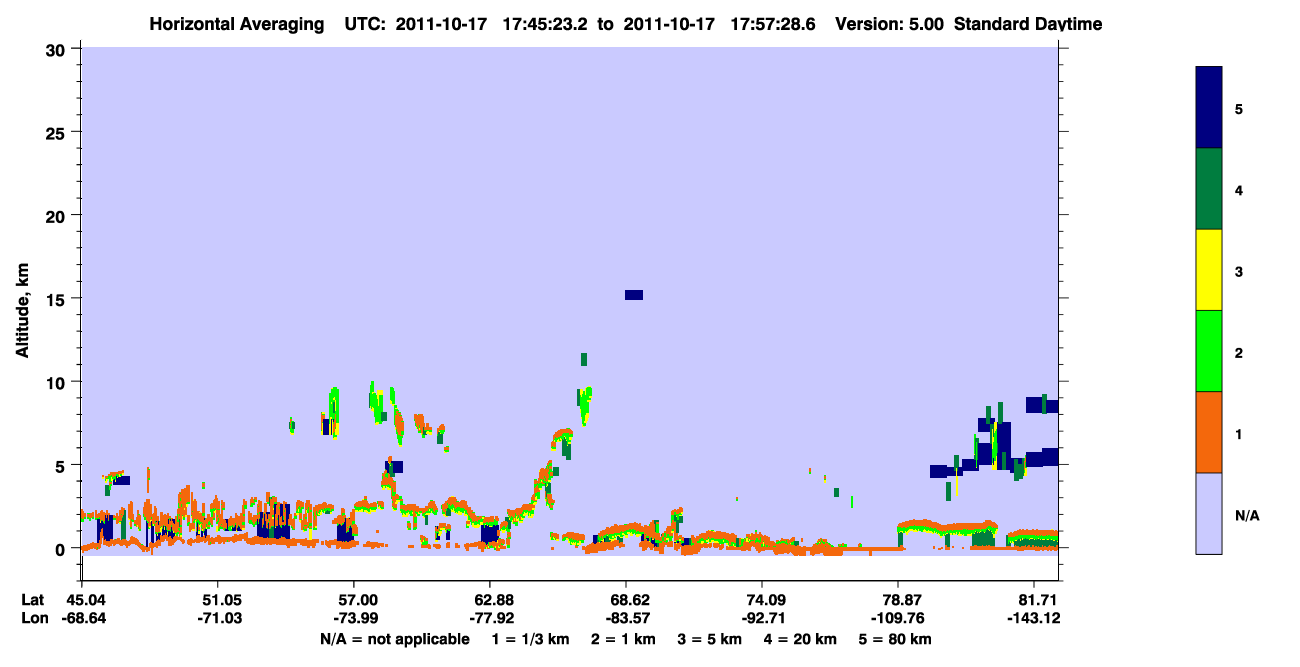Image resolution: width=1300 pixels, height=667 pixels.
Task: Click longitude value -68.64
Action: click(x=82, y=618)
